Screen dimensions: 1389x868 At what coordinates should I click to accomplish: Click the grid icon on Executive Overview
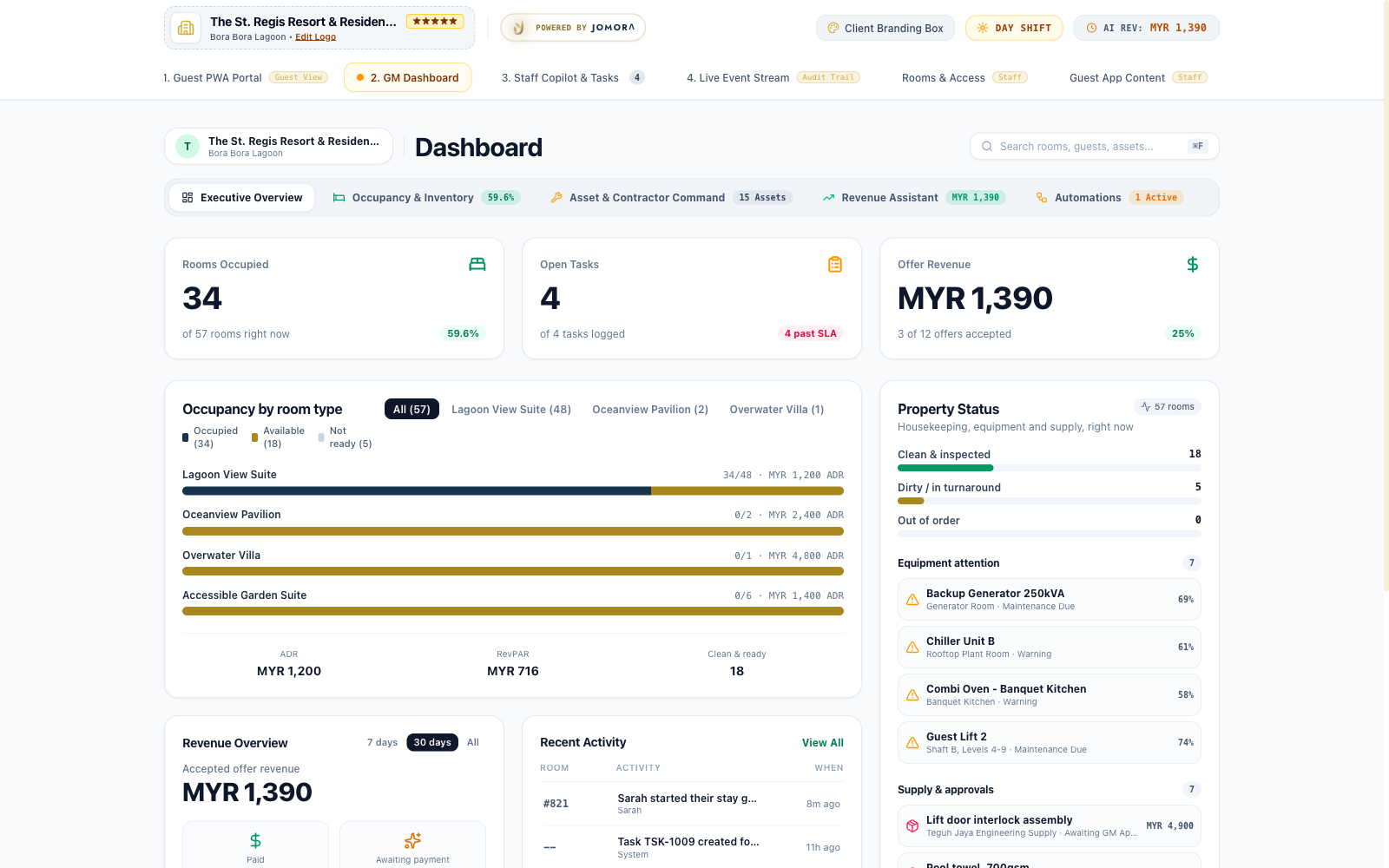pos(188,198)
